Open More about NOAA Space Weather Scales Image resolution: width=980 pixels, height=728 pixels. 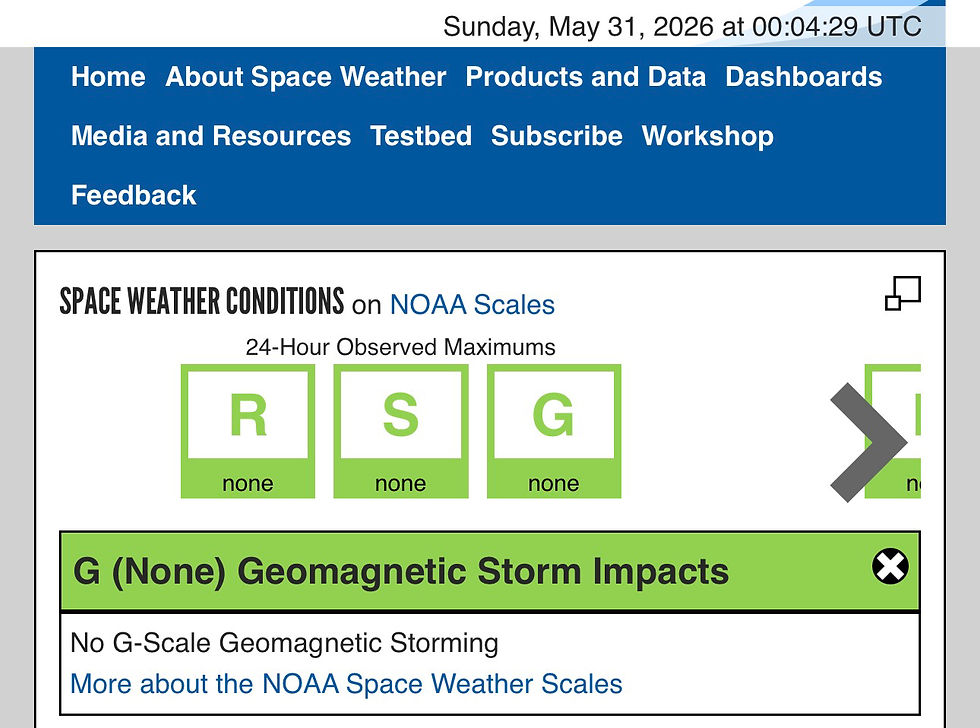click(346, 684)
